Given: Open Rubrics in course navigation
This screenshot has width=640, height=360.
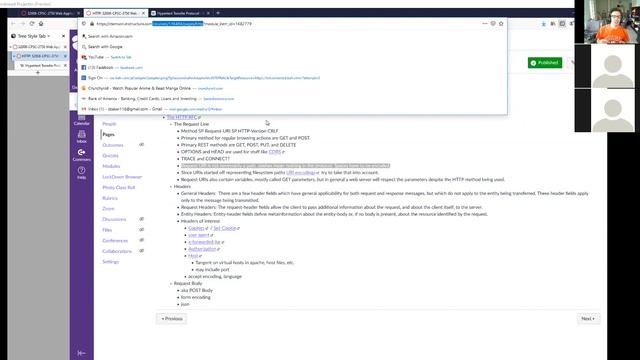Looking at the screenshot, I should 110,198.
